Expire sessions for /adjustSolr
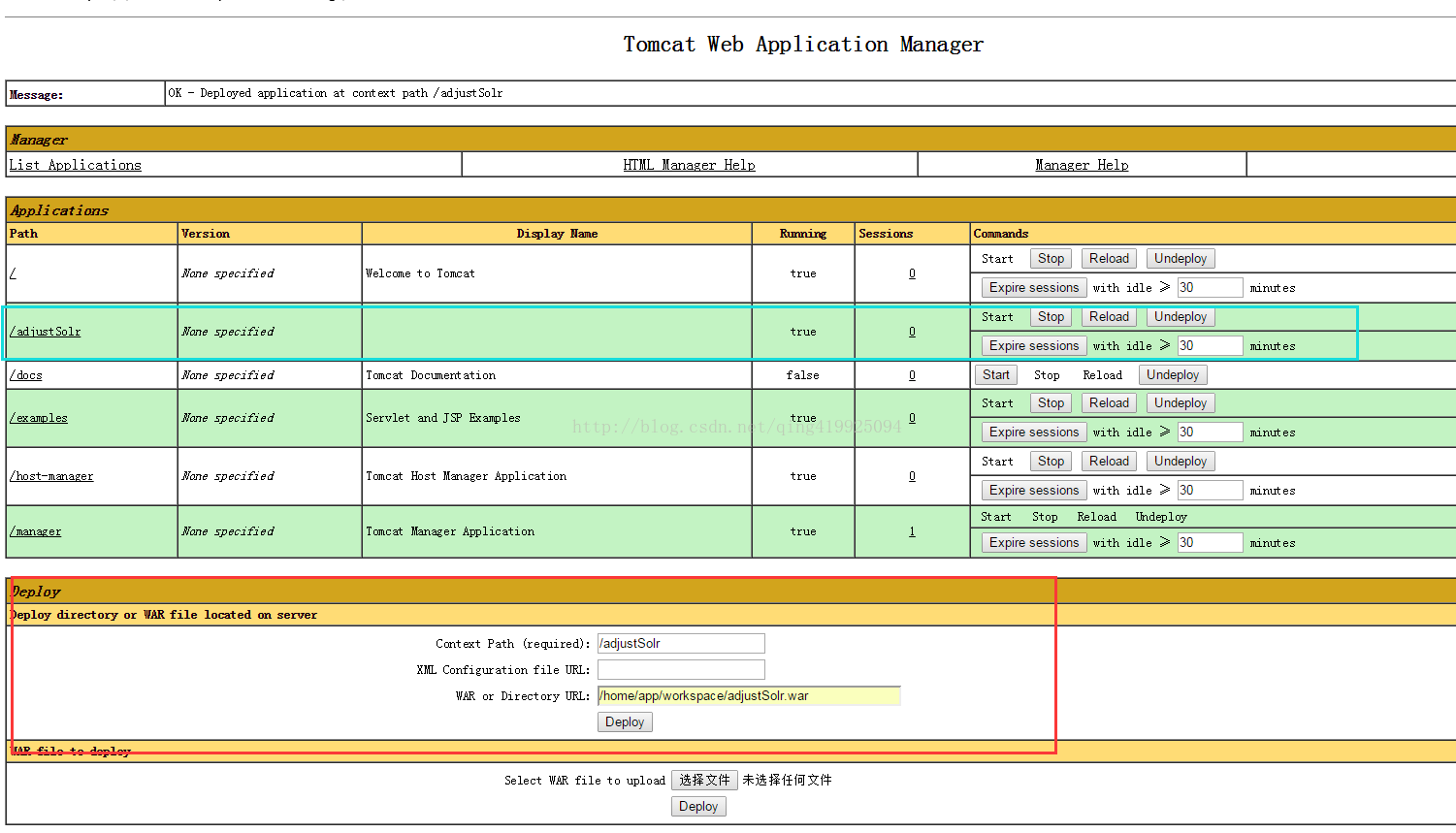Image resolution: width=1456 pixels, height=833 pixels. 1034,346
